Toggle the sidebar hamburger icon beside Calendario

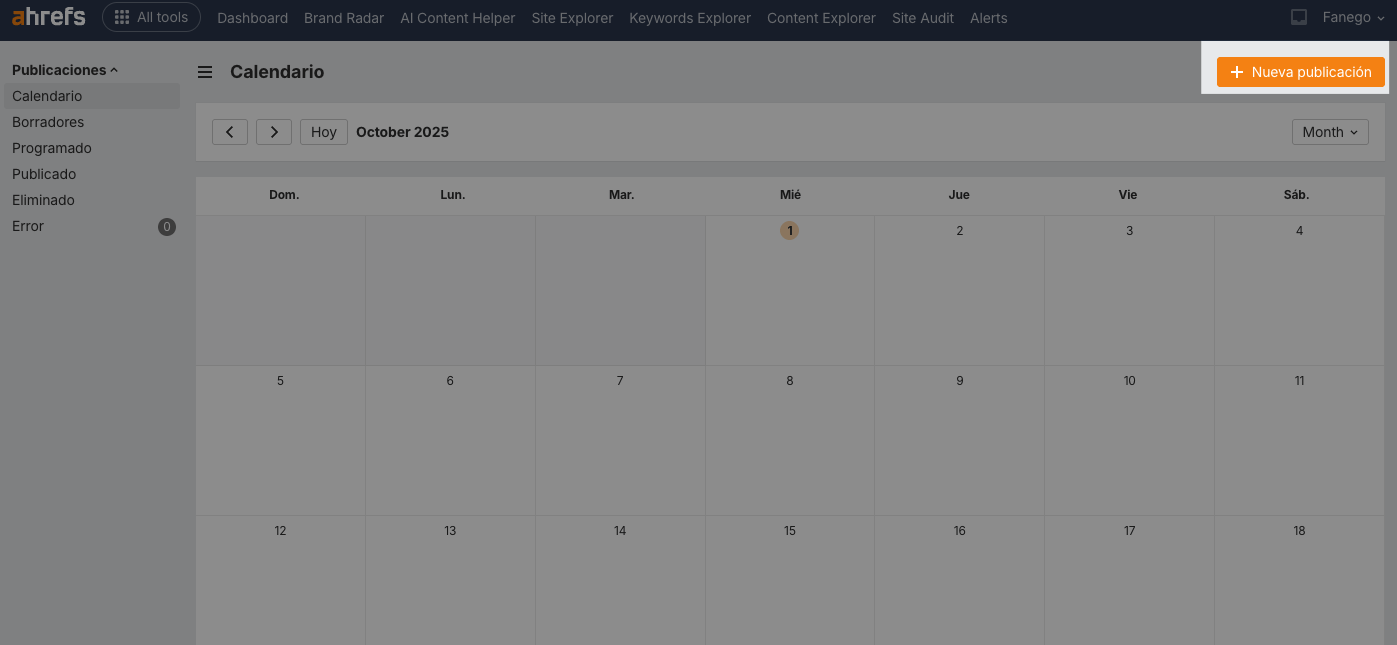pos(205,72)
